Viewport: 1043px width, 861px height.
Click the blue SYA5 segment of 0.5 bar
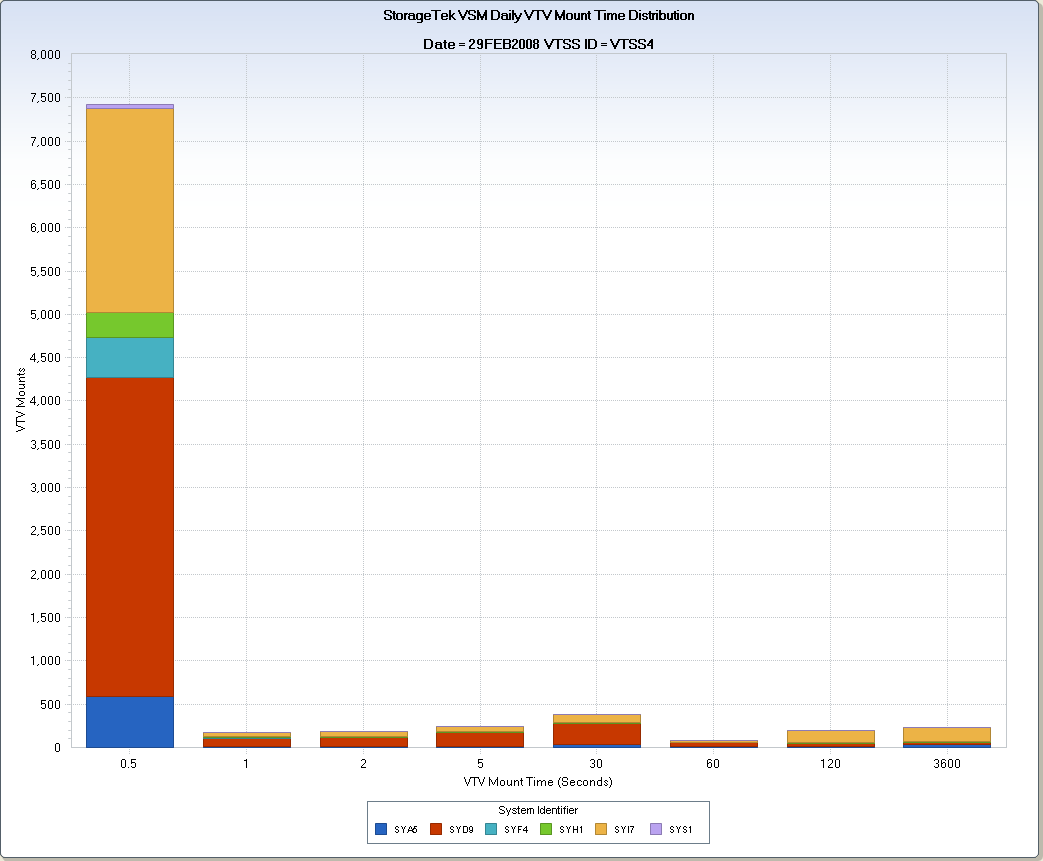point(130,722)
